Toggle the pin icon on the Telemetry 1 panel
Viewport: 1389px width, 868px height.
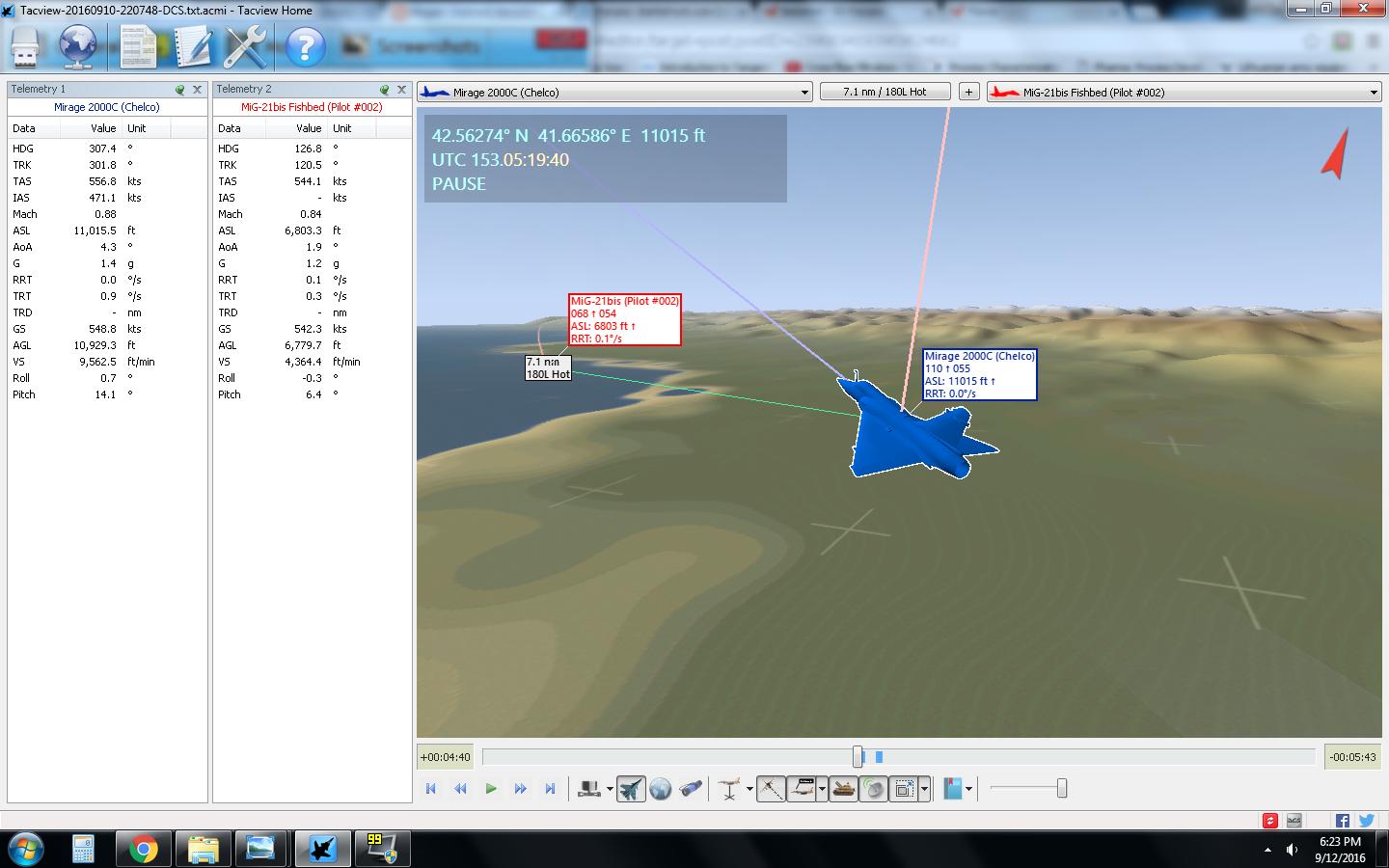[180, 89]
